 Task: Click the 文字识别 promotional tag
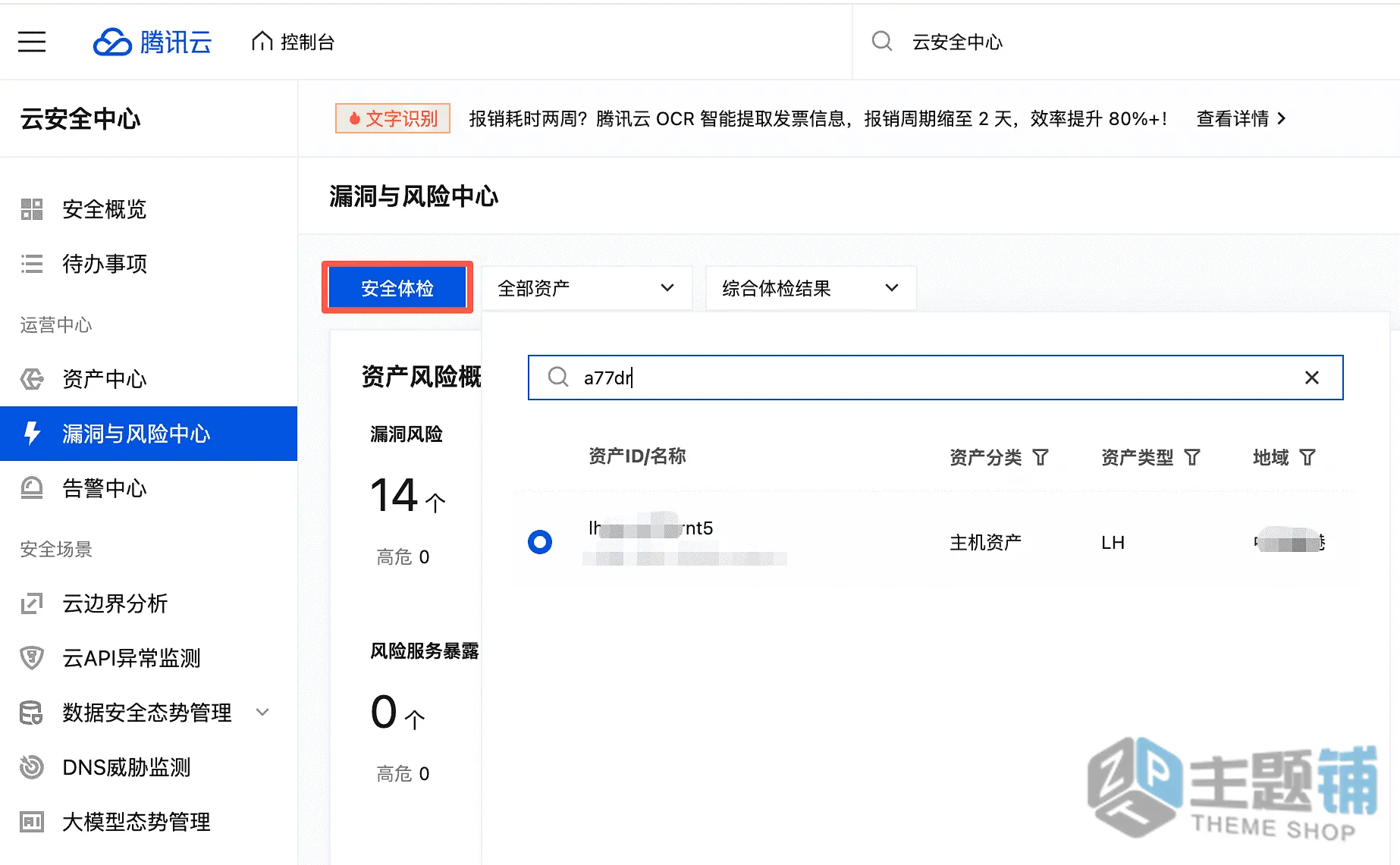pos(393,118)
